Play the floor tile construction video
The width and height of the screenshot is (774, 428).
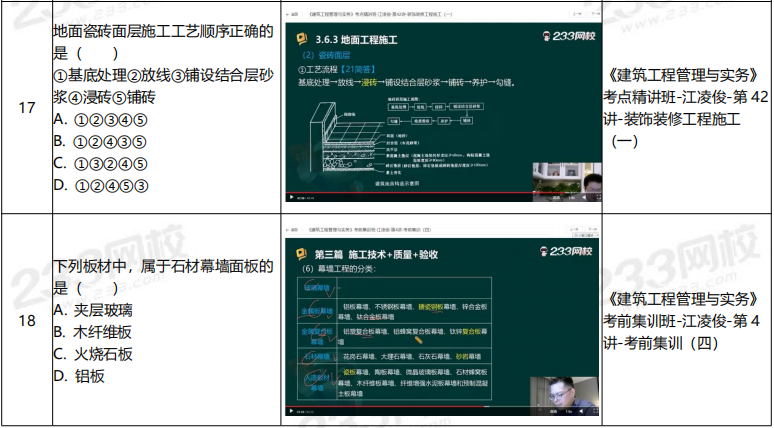(x=290, y=198)
